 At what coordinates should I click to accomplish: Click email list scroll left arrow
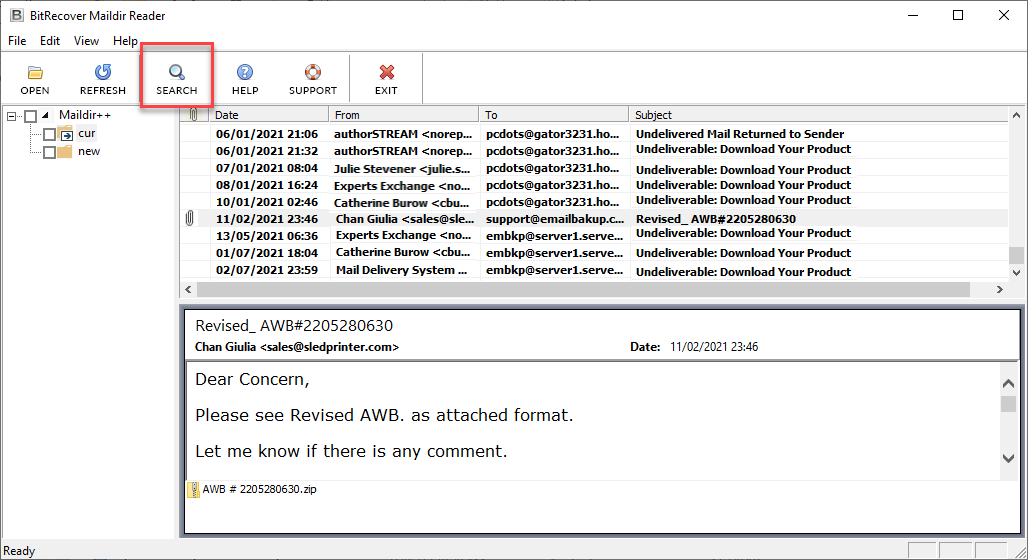pos(189,289)
